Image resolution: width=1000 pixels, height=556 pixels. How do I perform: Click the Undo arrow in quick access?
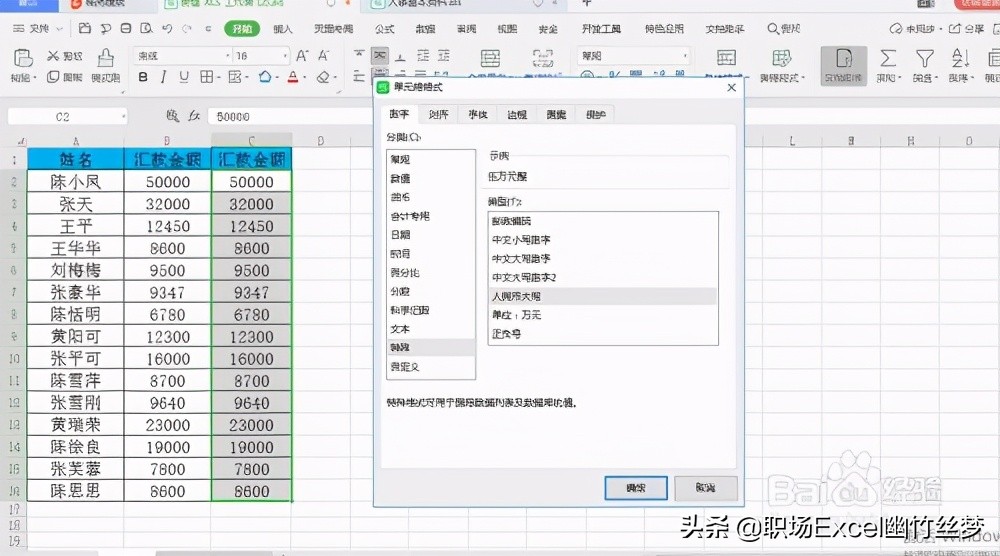(x=167, y=29)
